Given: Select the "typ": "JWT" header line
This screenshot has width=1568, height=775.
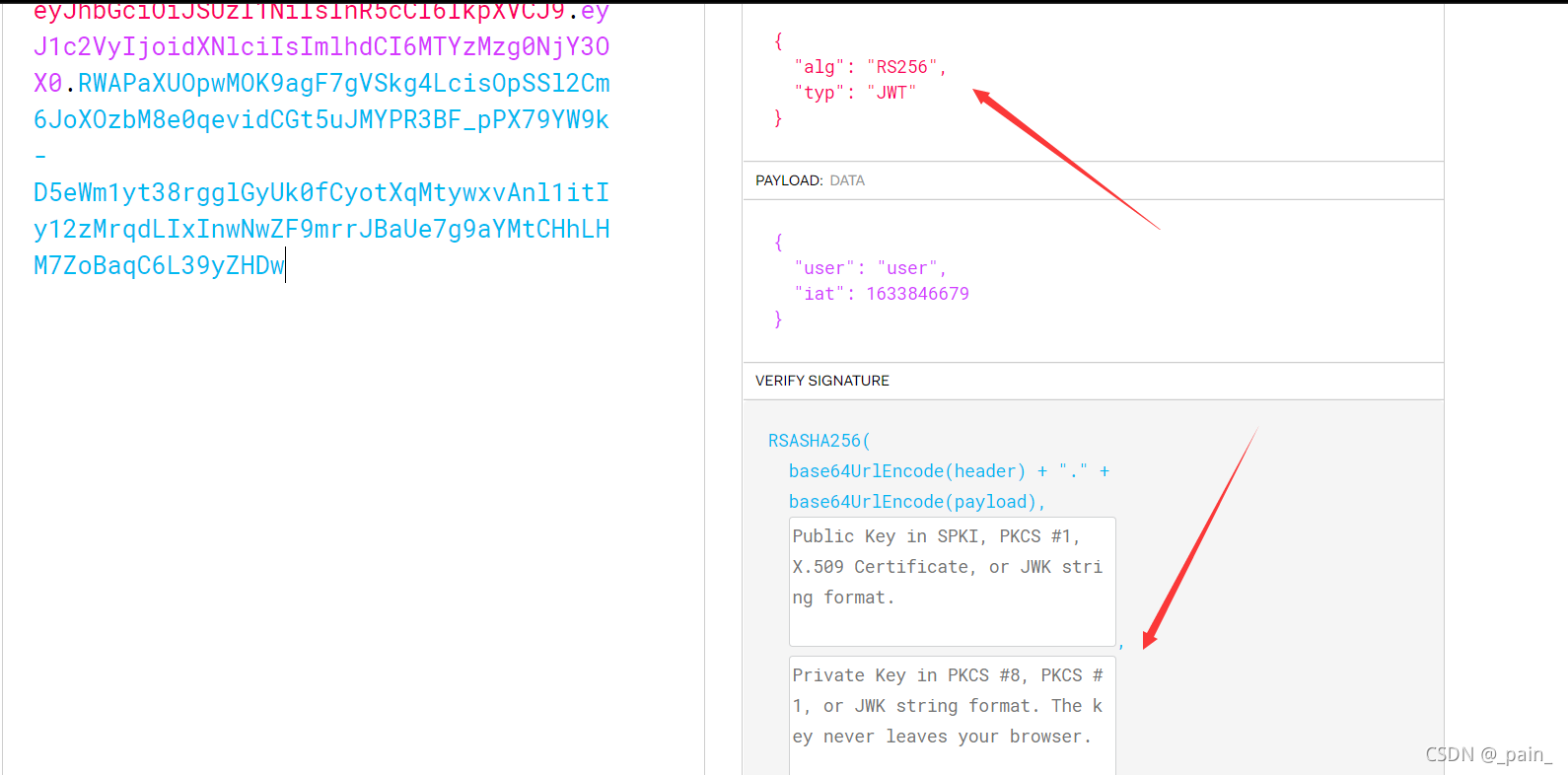Looking at the screenshot, I should (x=855, y=93).
